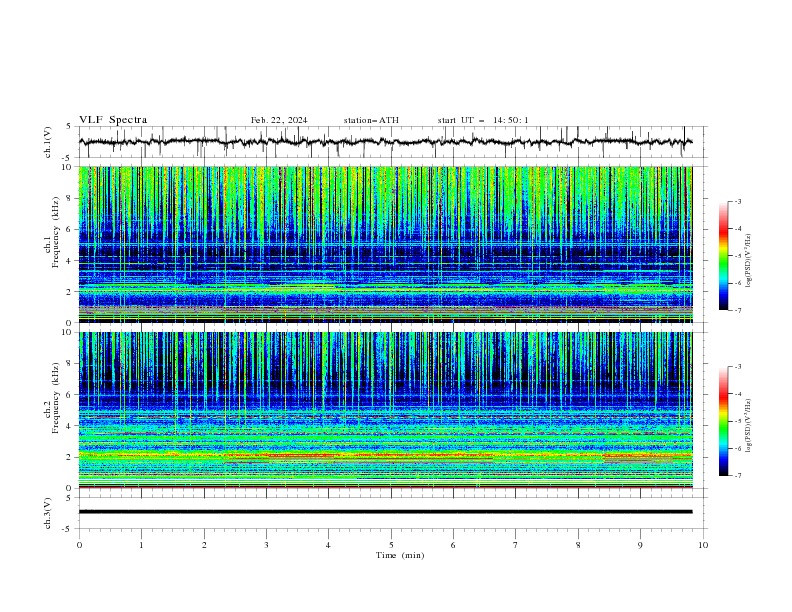This screenshot has width=792, height=612.
Task: Click the ch.1 spectrogram color bar
Action: pyautogui.click(x=723, y=256)
